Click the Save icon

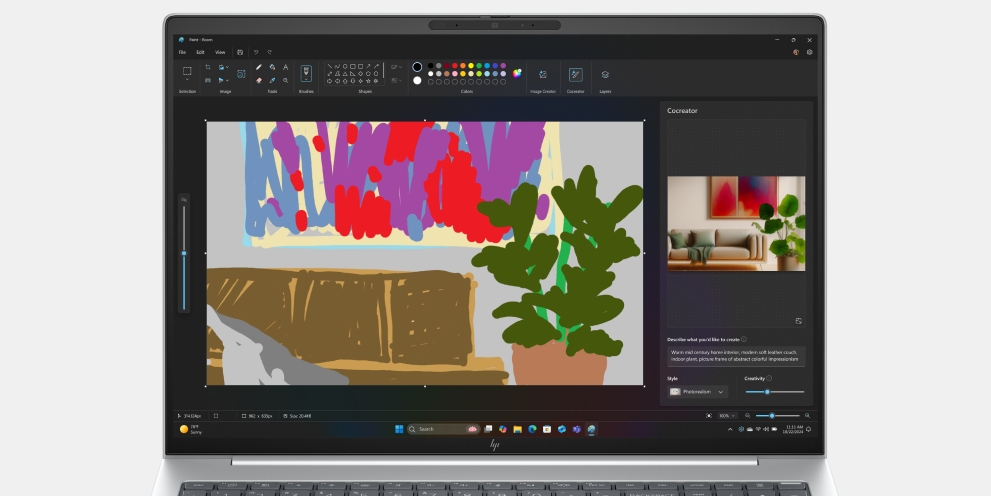click(x=240, y=52)
